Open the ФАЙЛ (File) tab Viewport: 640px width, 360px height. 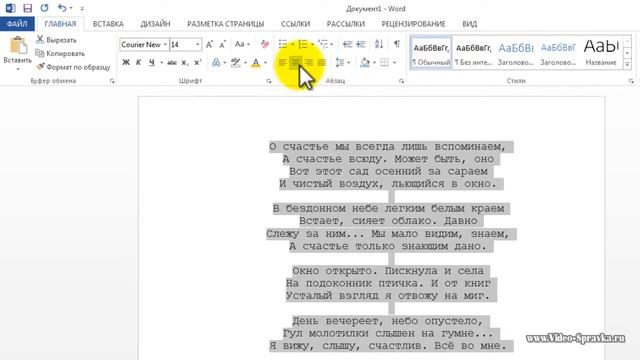point(17,24)
